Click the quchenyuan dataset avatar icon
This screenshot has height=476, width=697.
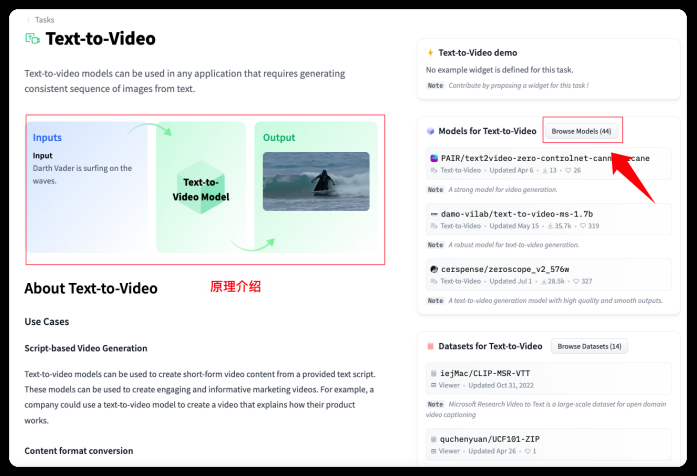click(x=433, y=439)
